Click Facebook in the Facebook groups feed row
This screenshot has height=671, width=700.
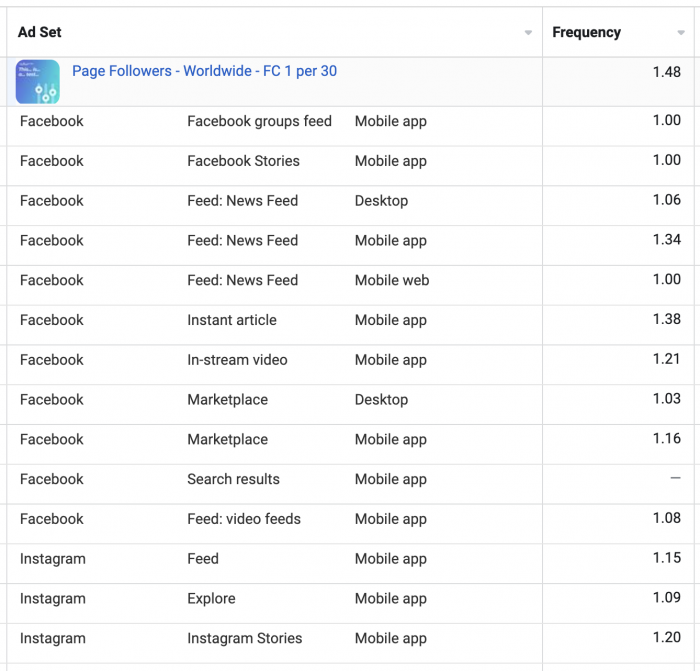click(x=52, y=121)
